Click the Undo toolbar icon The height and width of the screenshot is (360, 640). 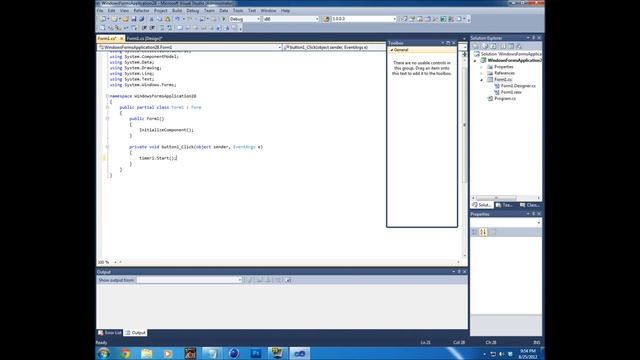point(177,19)
